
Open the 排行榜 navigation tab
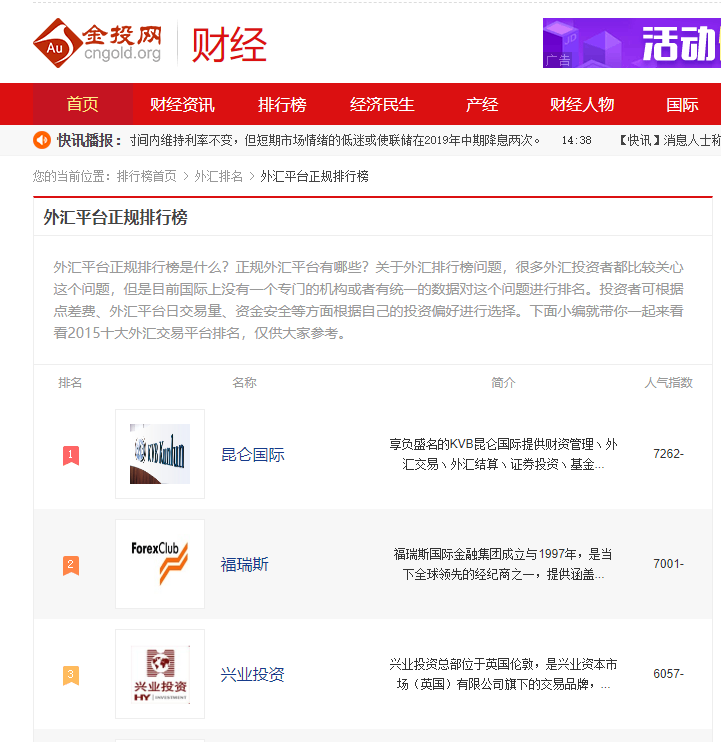[282, 104]
